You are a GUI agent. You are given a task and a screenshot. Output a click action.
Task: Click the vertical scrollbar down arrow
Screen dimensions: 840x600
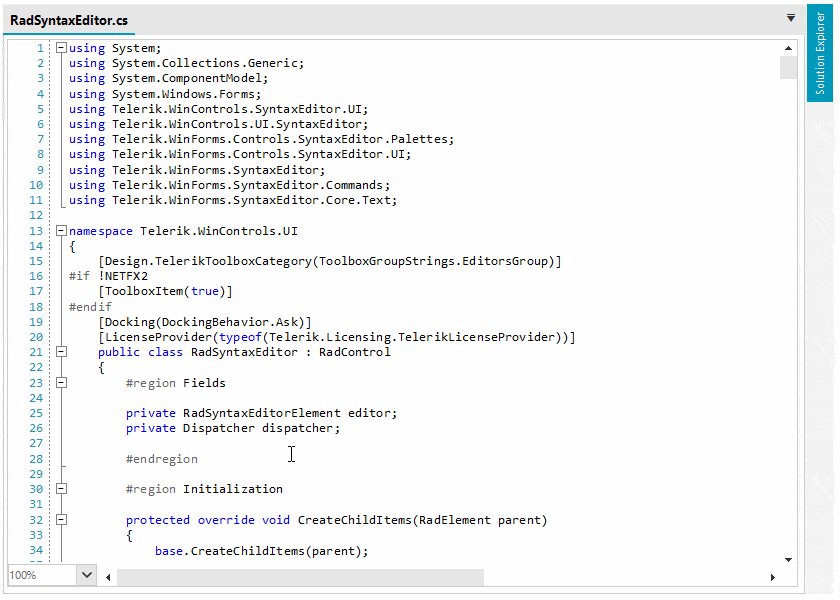click(x=788, y=560)
